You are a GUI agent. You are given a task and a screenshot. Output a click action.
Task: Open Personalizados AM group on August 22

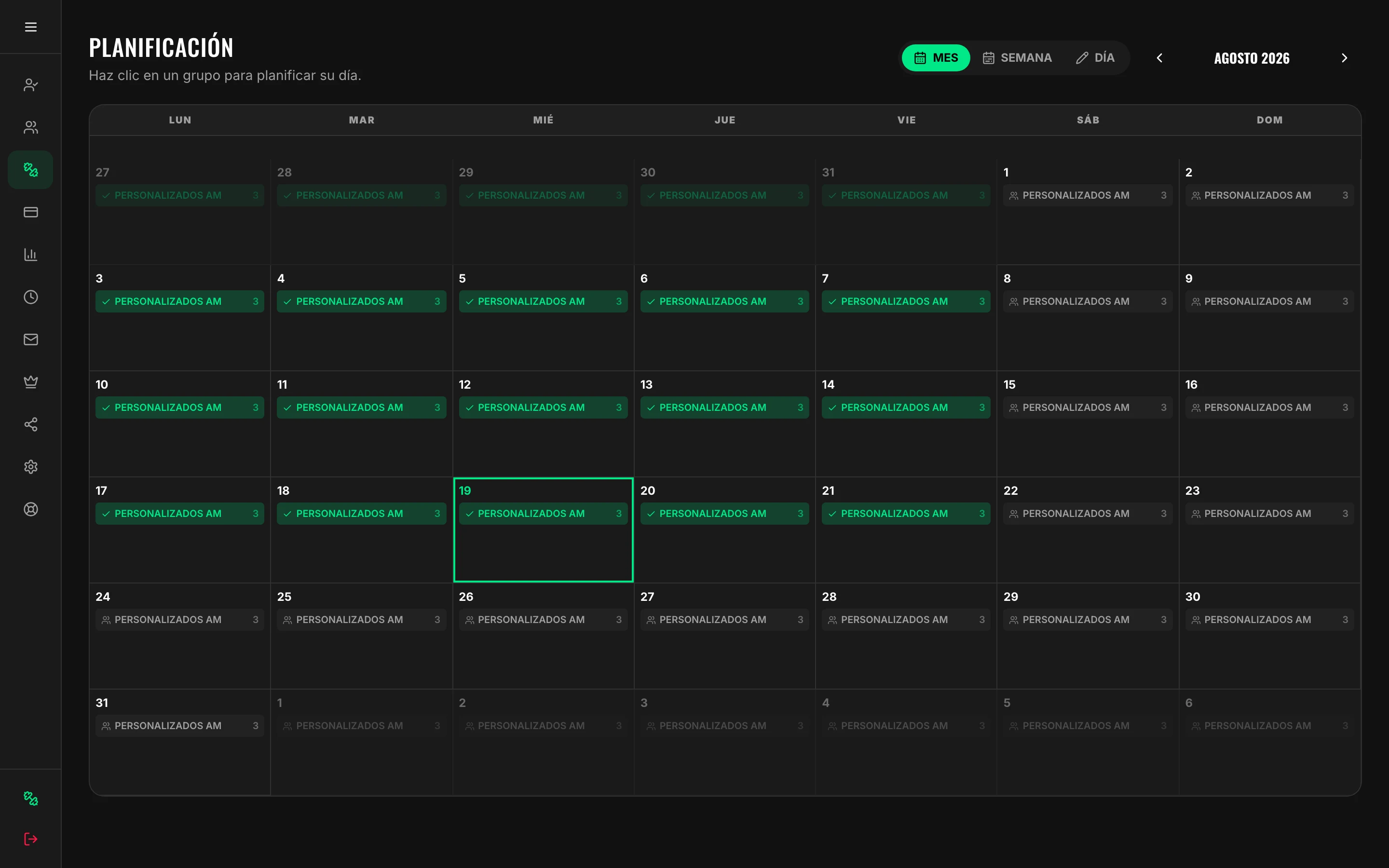tap(1088, 513)
